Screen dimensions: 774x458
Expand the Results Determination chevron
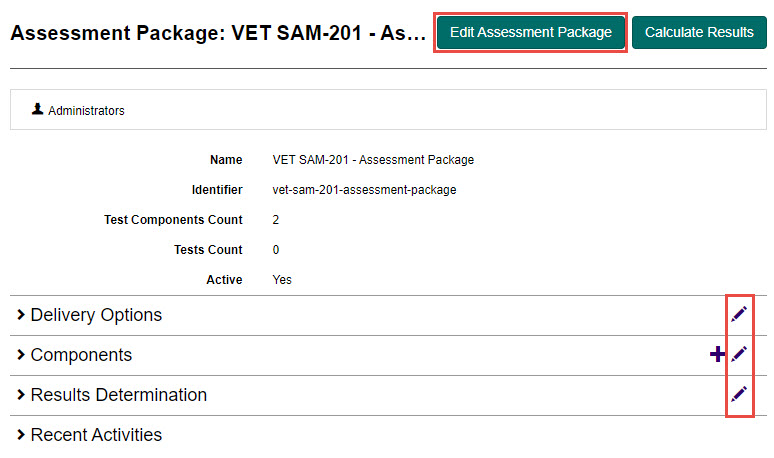coord(21,395)
